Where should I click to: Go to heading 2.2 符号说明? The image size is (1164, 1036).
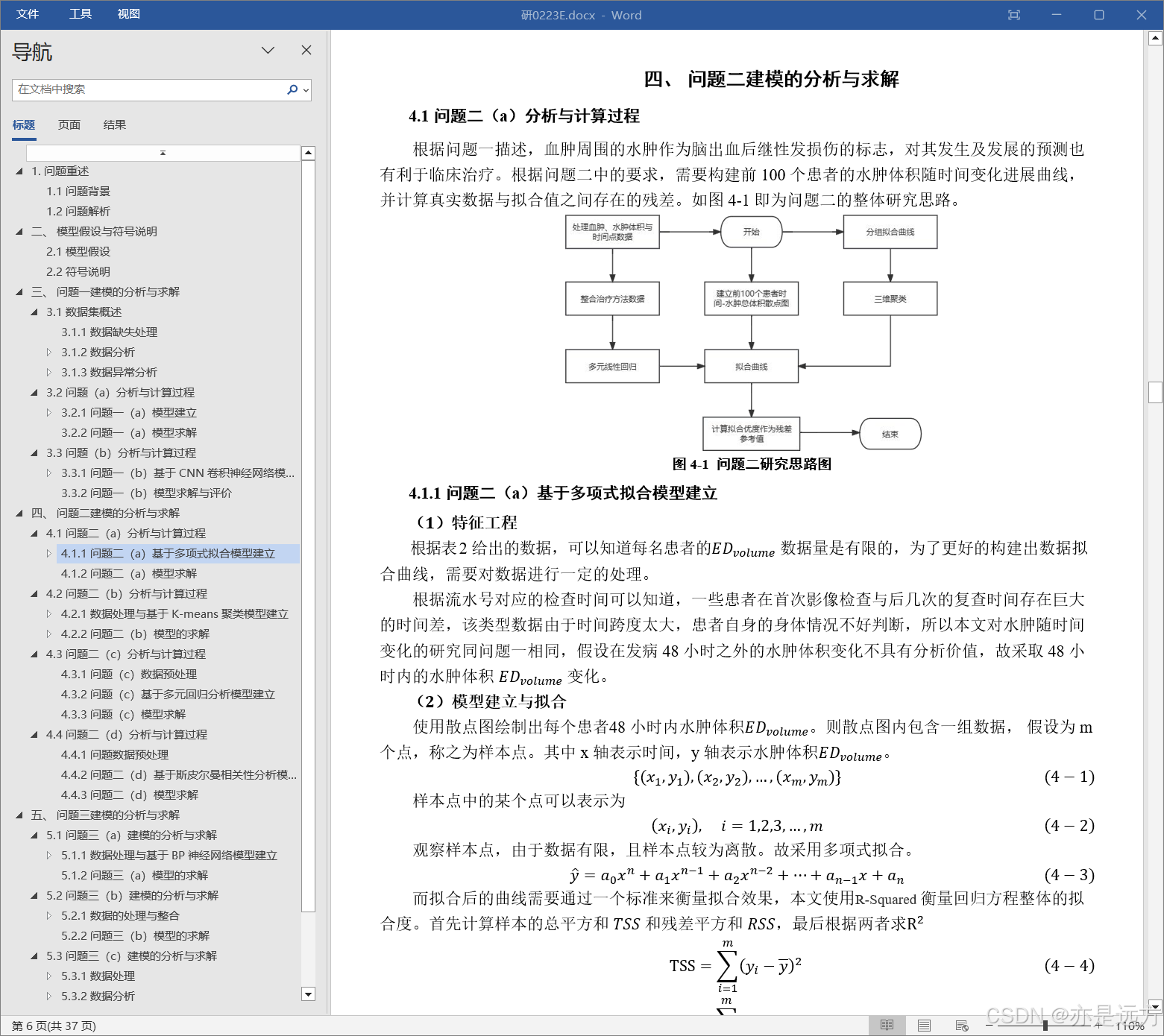coord(78,272)
